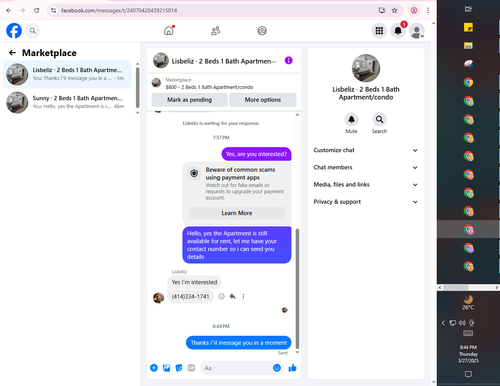The height and width of the screenshot is (386, 500).
Task: Click the back arrow beside Marketplace
Action: tap(12, 53)
